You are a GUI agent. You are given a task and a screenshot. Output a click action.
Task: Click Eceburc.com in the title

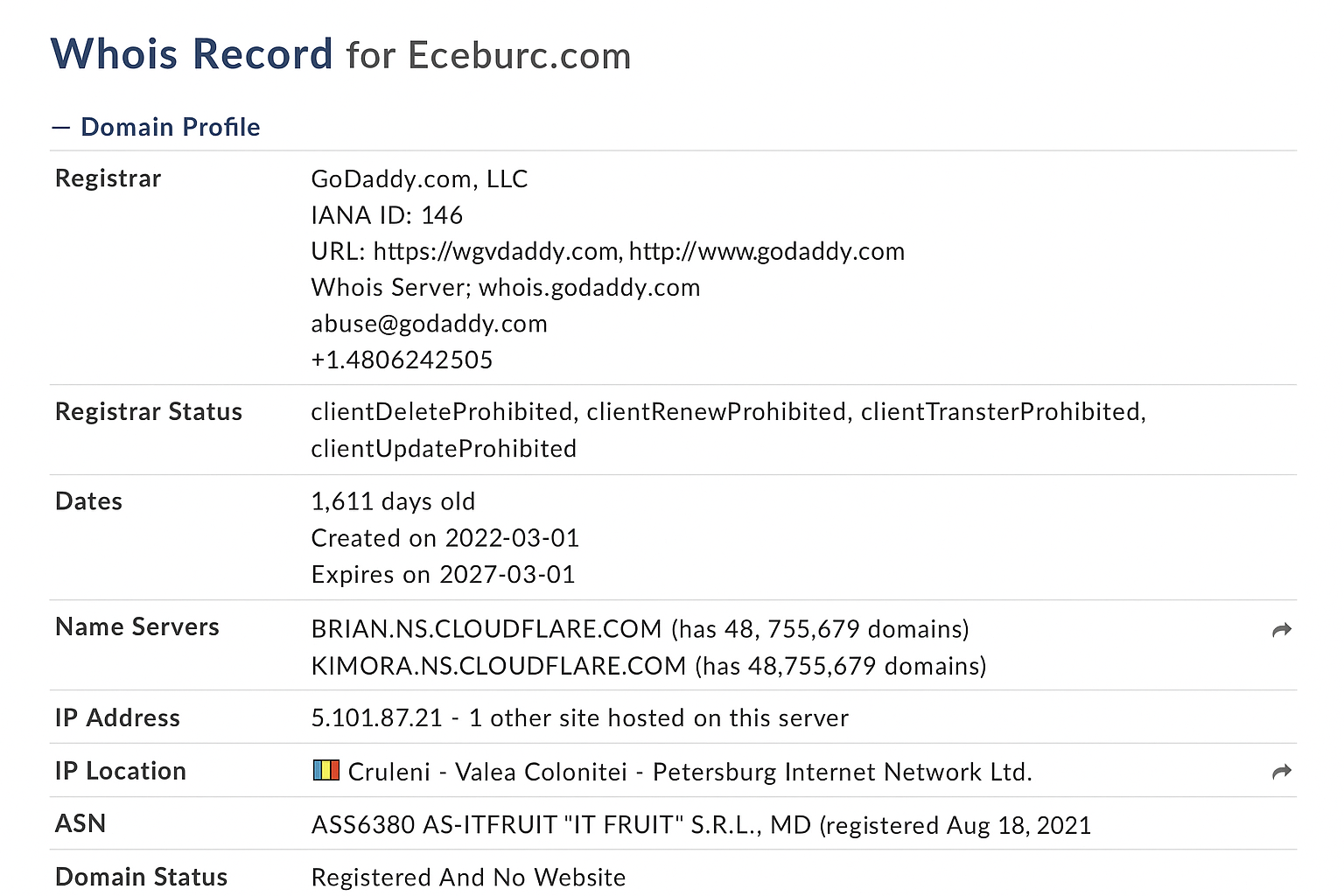pyautogui.click(x=519, y=56)
